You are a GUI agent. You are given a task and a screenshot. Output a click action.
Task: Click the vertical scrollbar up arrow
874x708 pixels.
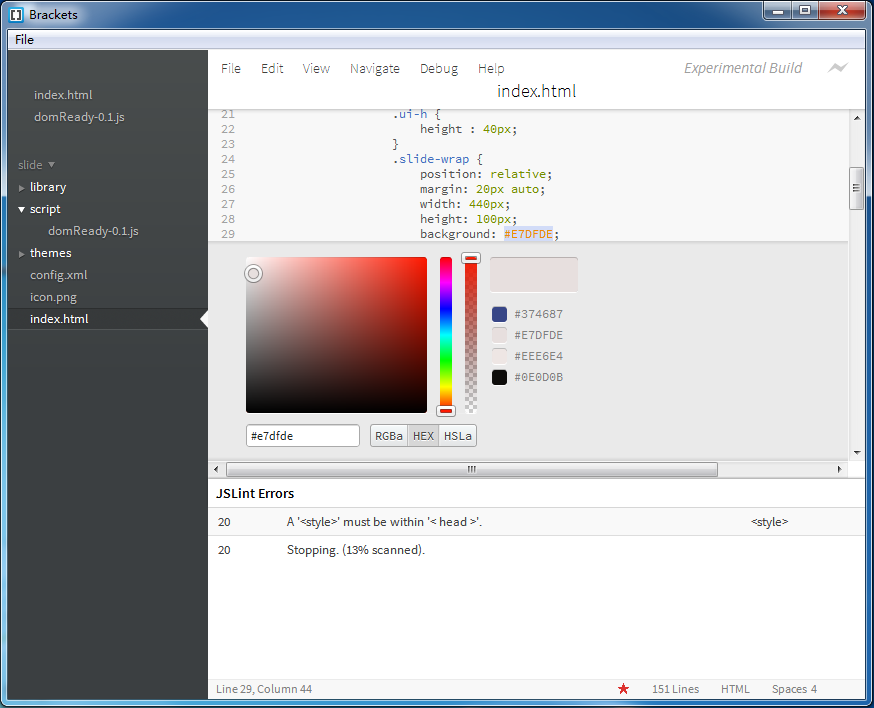coord(856,118)
